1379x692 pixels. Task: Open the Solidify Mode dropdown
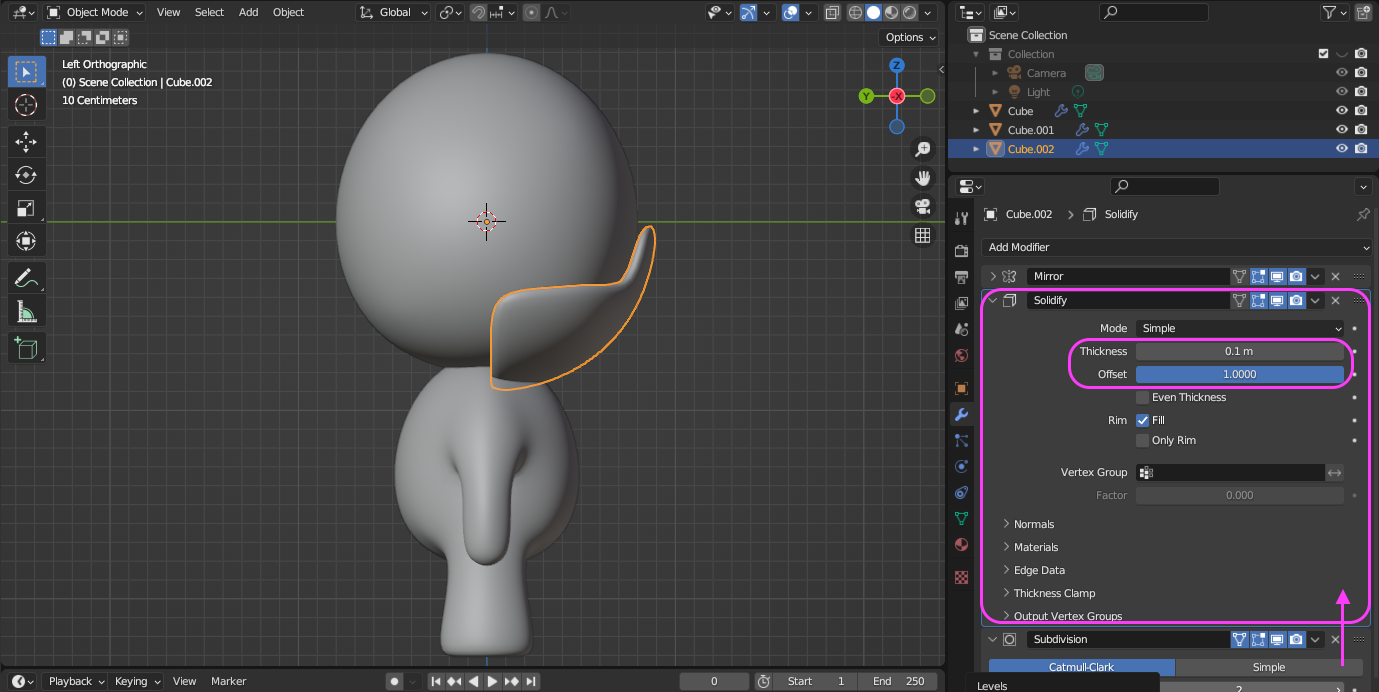coord(1240,328)
